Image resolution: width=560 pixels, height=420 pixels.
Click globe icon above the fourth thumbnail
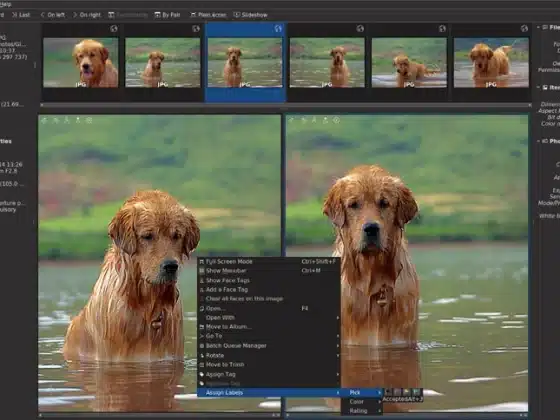(x=360, y=29)
